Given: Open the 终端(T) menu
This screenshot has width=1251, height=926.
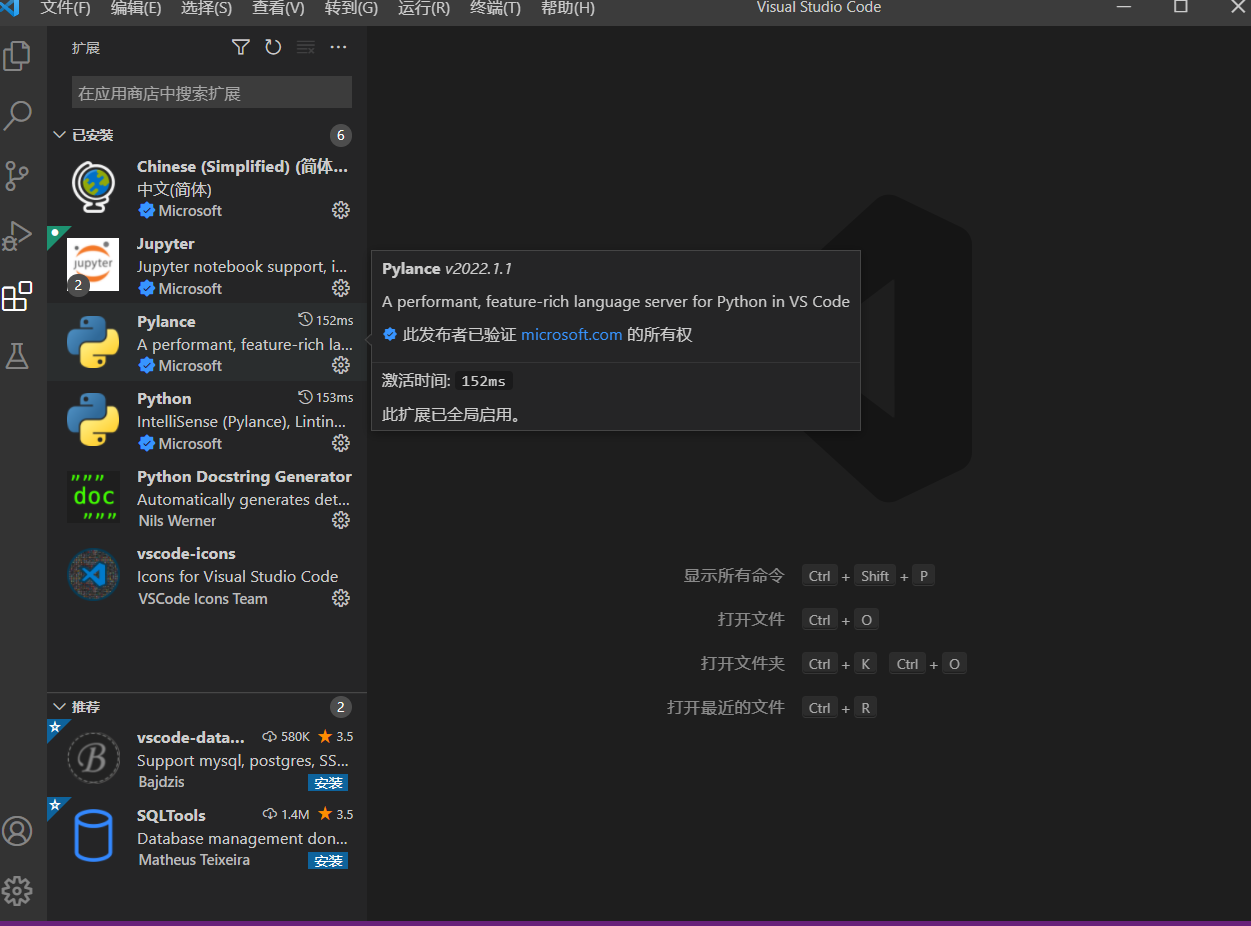Looking at the screenshot, I should [x=495, y=8].
